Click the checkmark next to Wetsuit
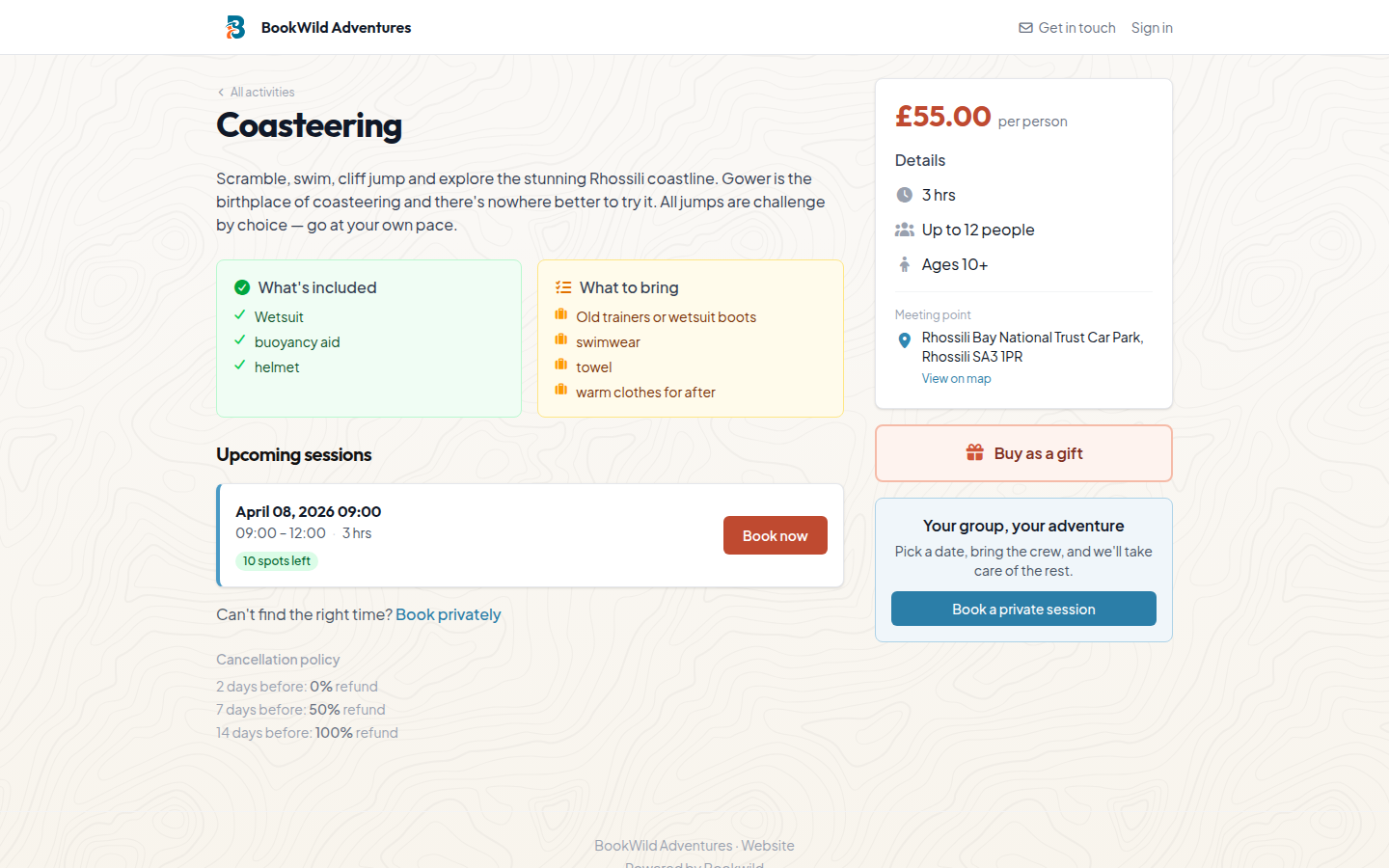Viewport: 1389px width, 868px height. pyautogui.click(x=240, y=316)
